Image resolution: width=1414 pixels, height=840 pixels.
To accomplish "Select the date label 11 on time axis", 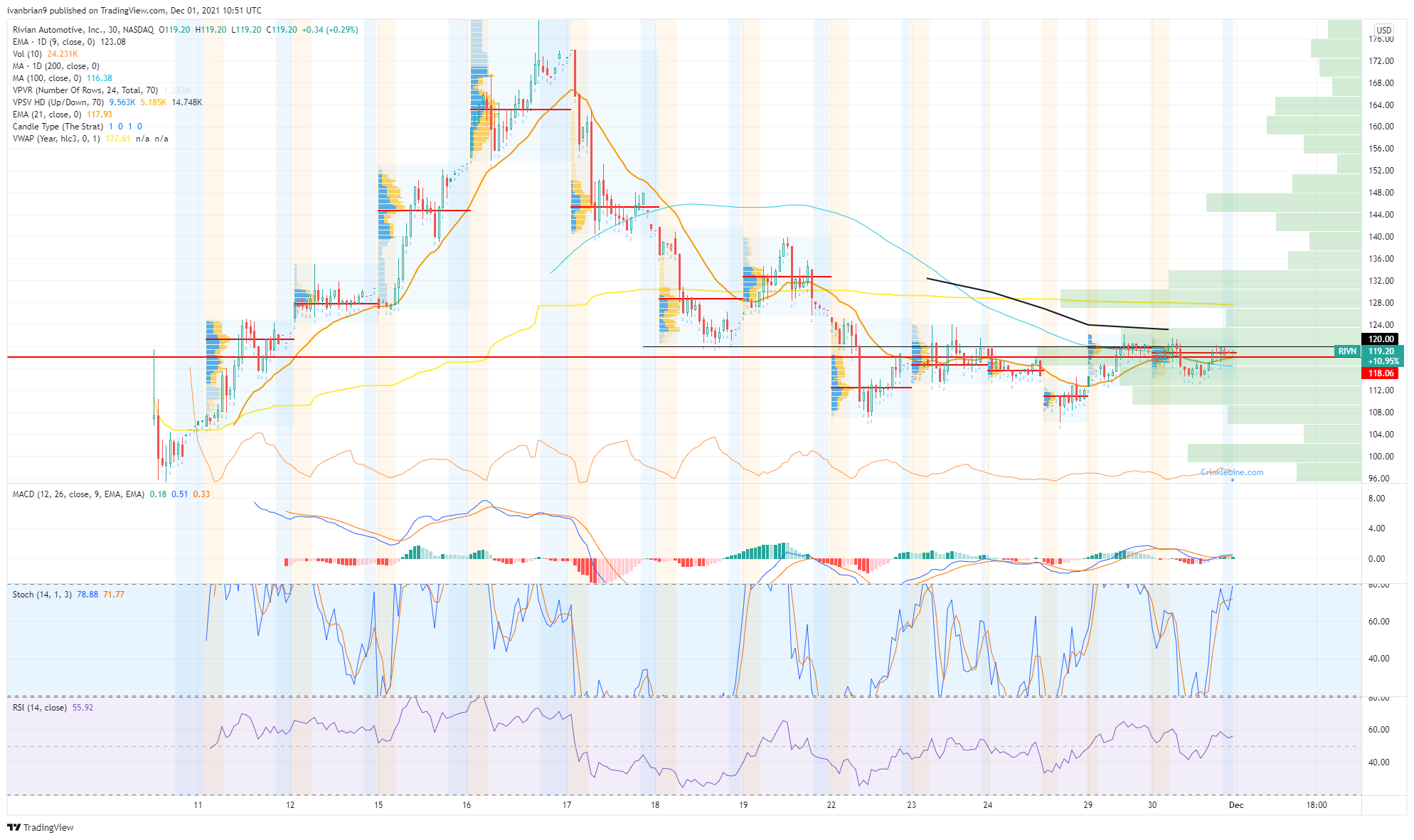I will pyautogui.click(x=198, y=805).
